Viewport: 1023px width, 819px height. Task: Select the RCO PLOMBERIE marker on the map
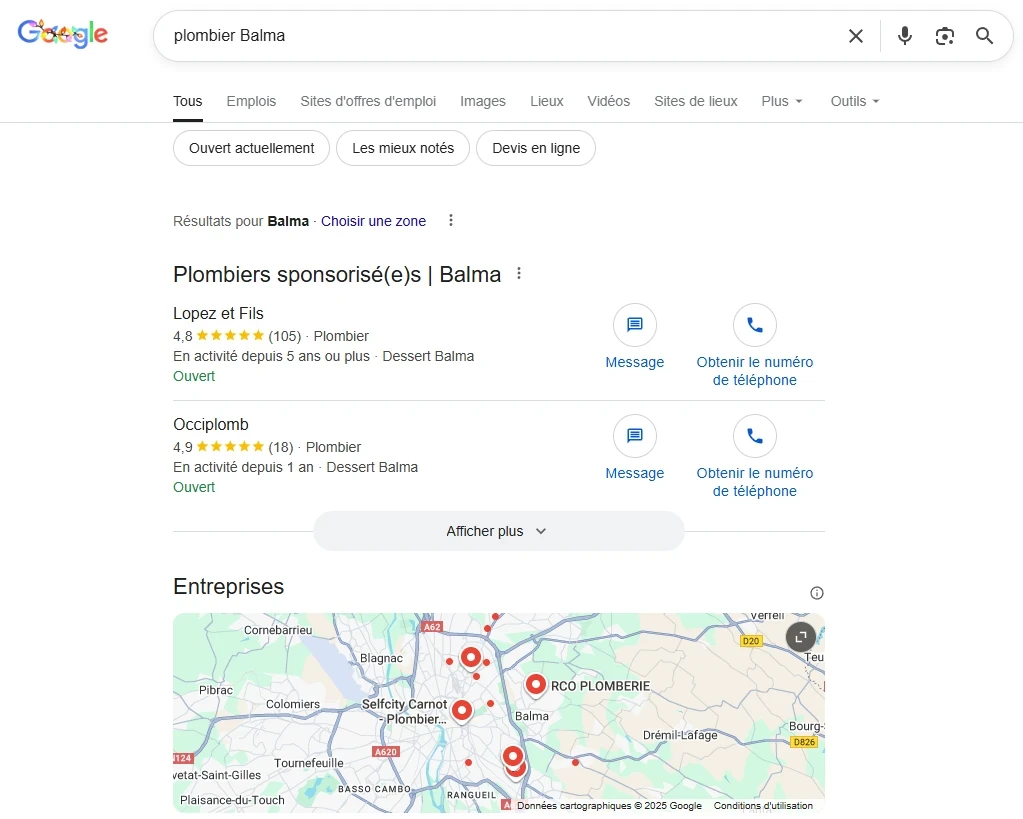pos(536,685)
